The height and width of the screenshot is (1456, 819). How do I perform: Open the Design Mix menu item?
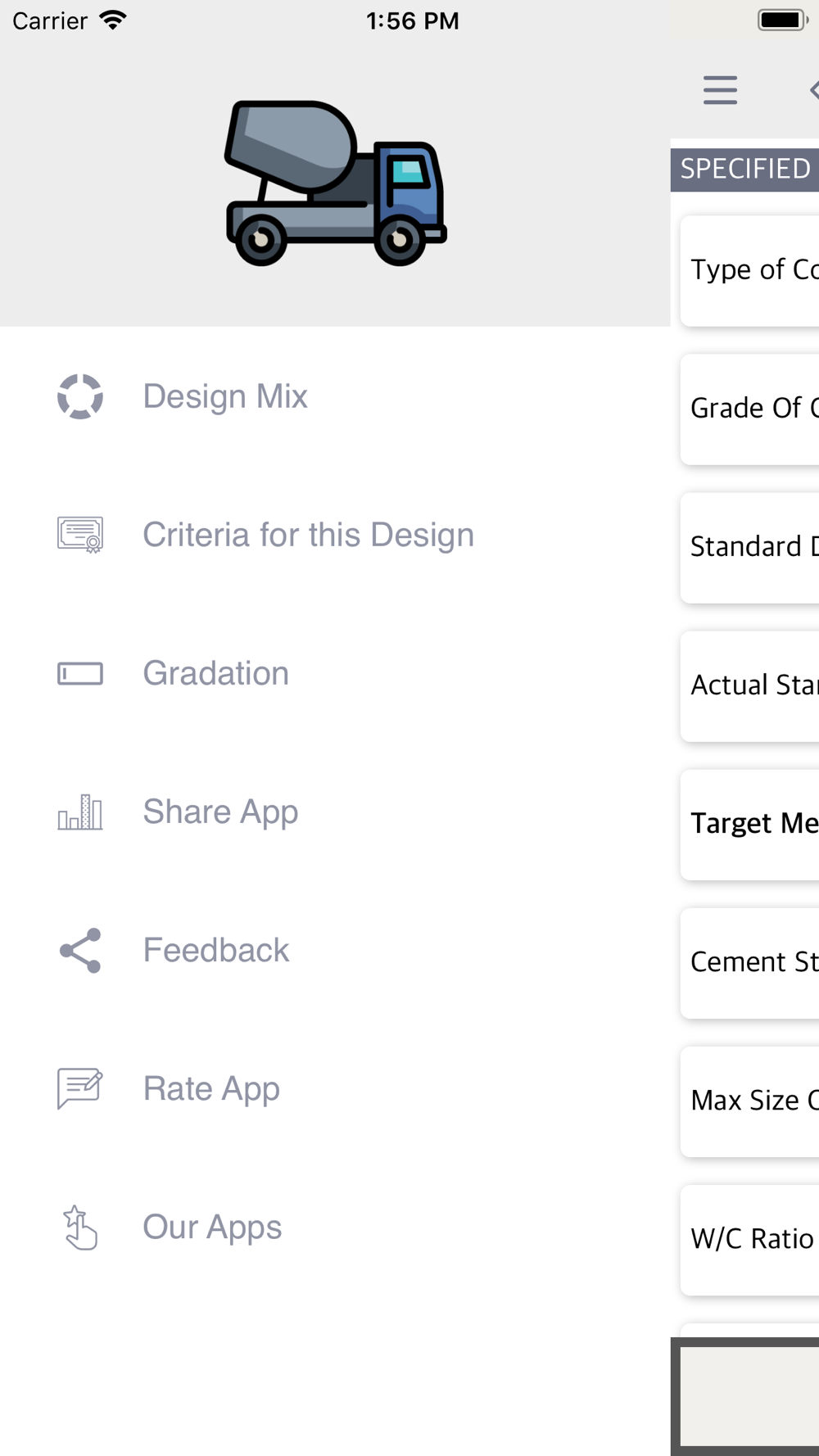click(225, 396)
